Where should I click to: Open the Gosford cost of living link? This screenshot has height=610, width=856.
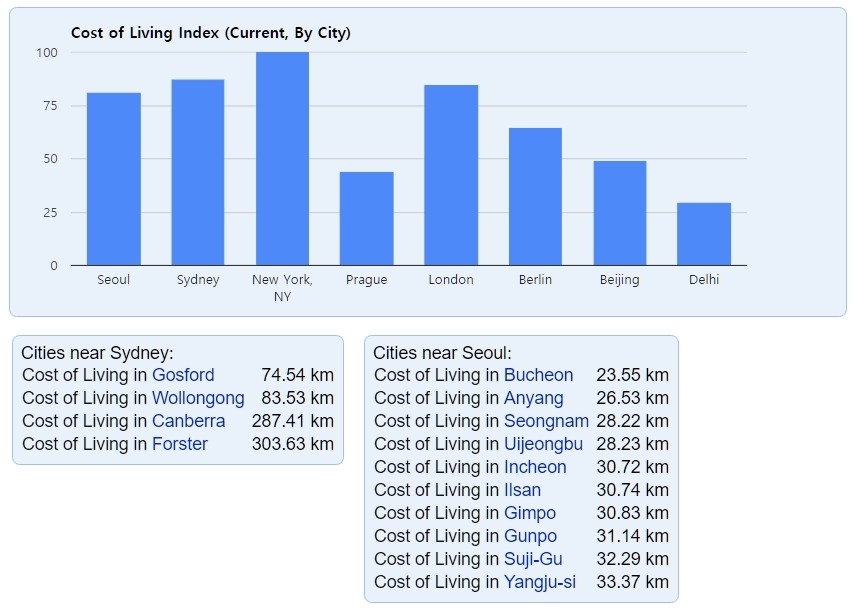click(183, 375)
